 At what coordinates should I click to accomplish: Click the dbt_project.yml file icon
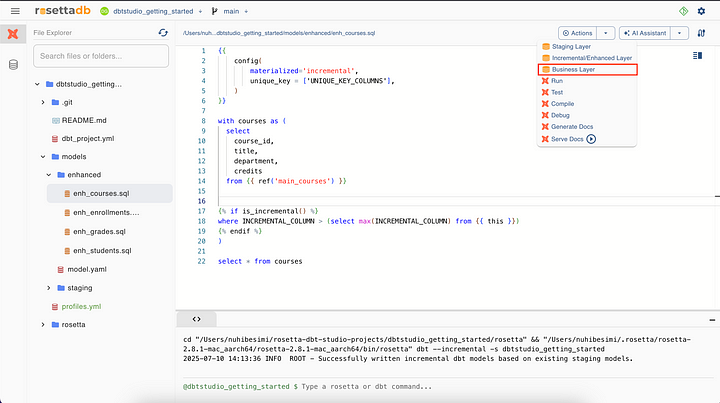pyautogui.click(x=55, y=139)
